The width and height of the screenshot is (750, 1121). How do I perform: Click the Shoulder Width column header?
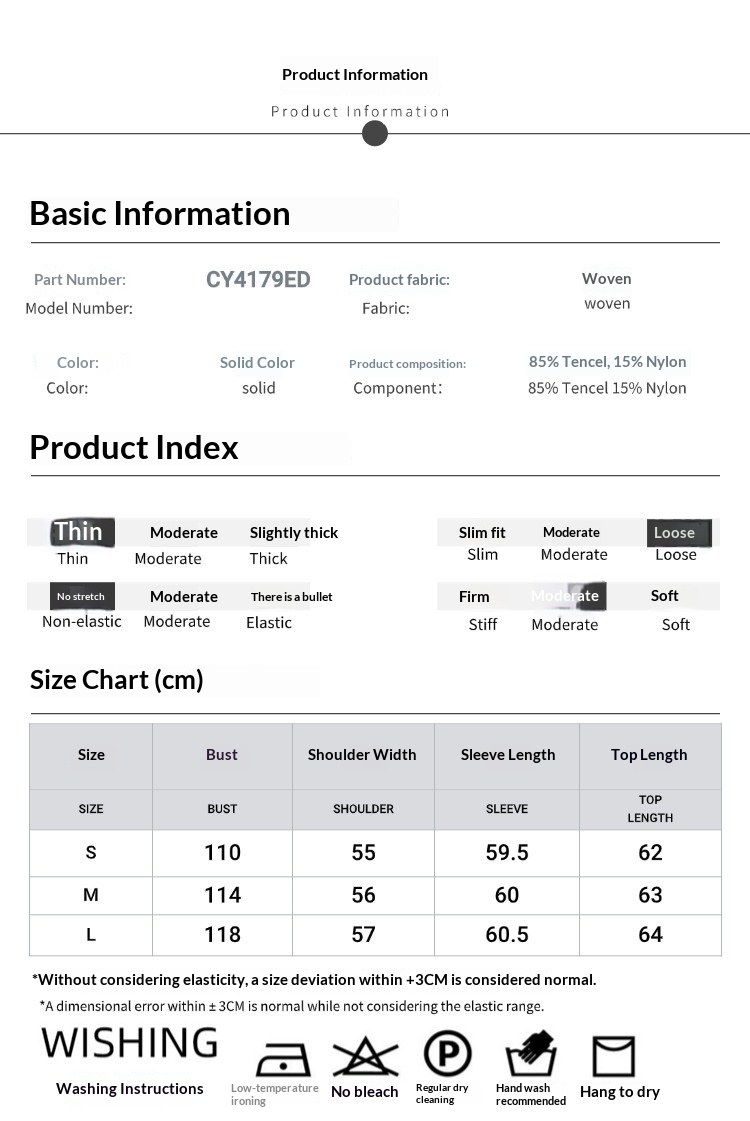coord(362,755)
